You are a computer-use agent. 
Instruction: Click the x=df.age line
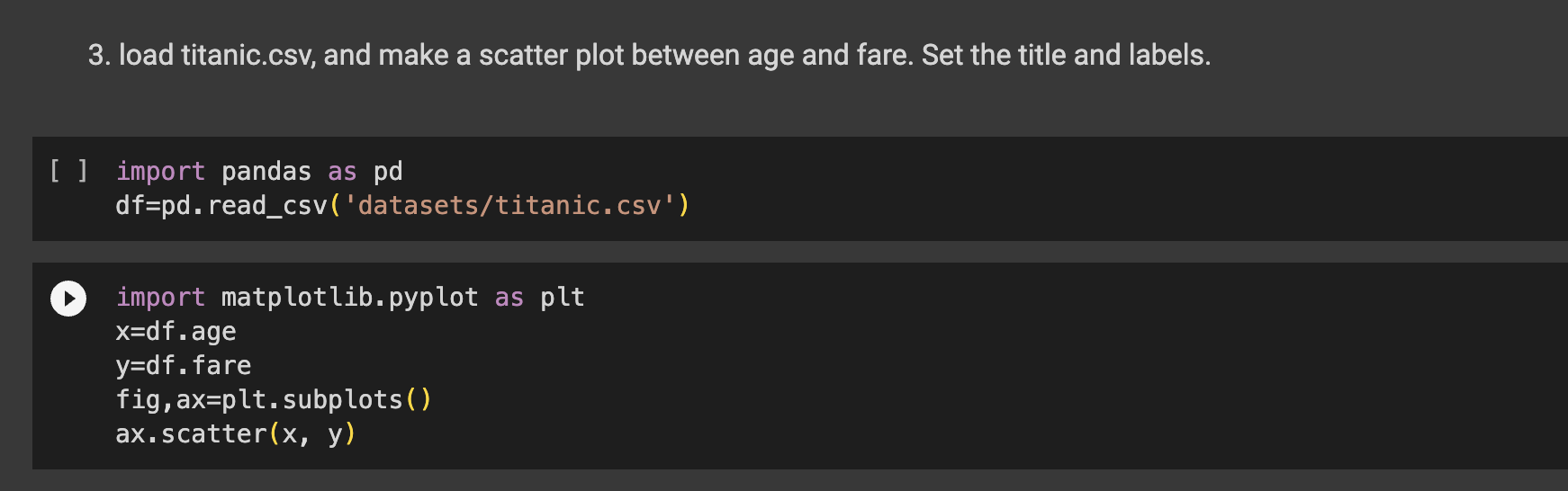176,332
